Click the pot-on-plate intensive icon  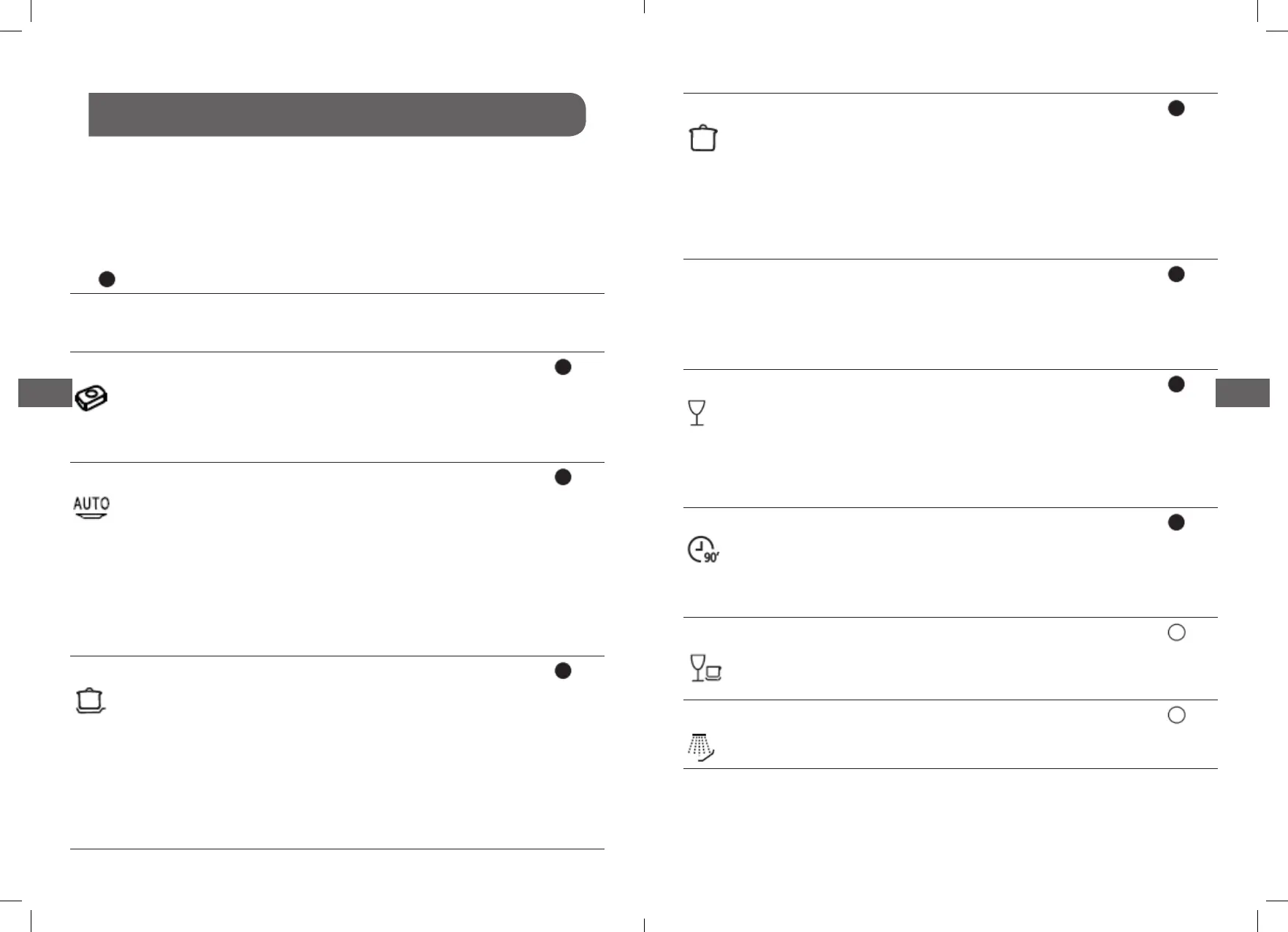point(91,701)
